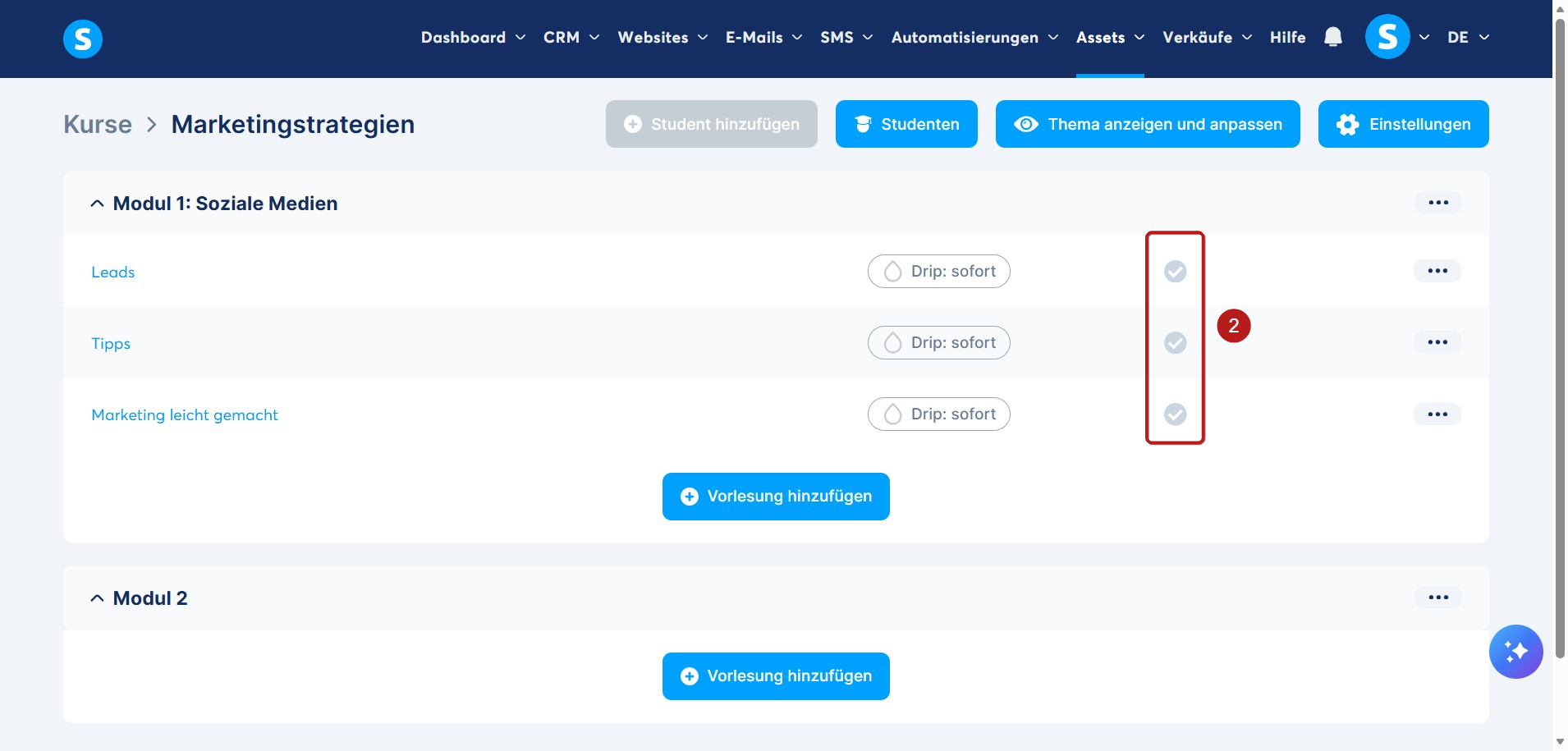Toggle published checkmark for Marketing leicht gemacht
This screenshot has width=1568, height=751.
click(1175, 414)
